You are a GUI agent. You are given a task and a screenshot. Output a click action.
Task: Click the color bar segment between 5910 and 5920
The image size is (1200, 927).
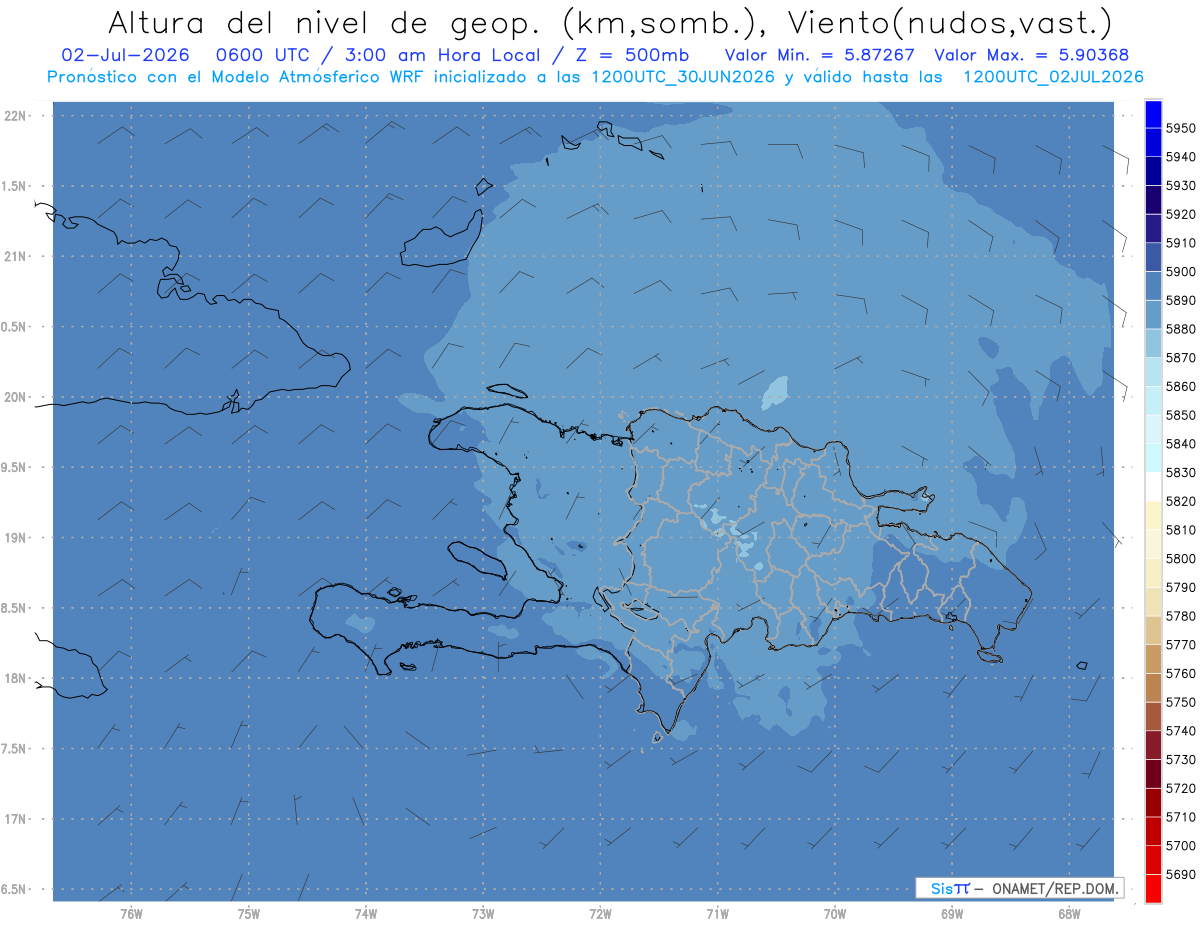[x=1153, y=229]
